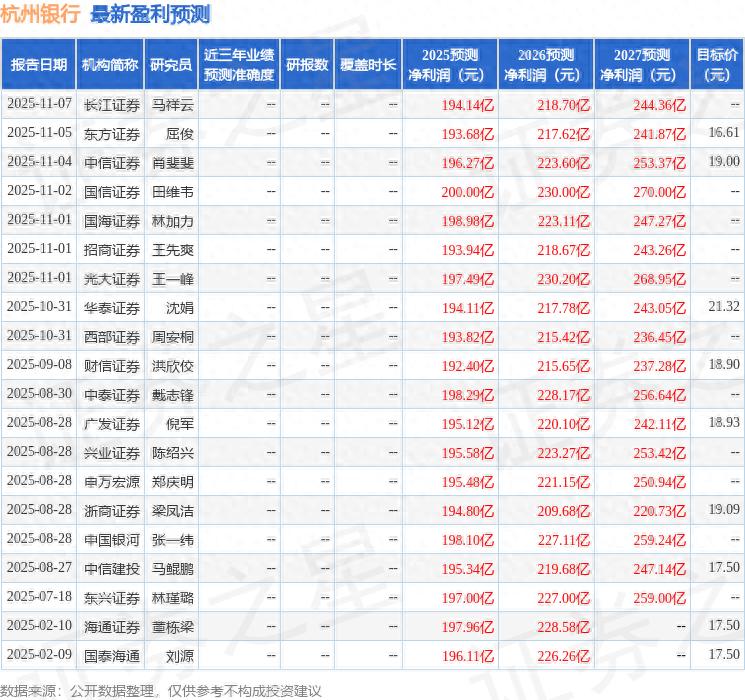The width and height of the screenshot is (745, 700).
Task: Select 光大证券 institution cell
Action: point(112,278)
